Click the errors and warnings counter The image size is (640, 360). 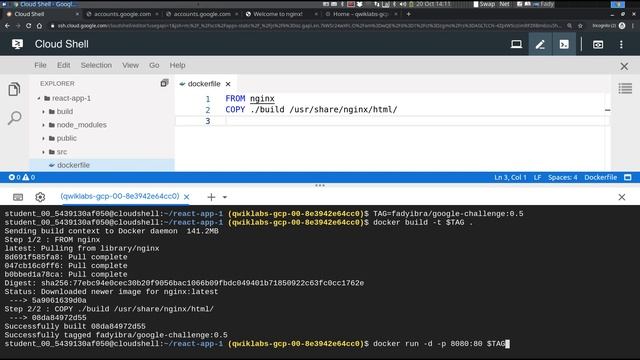(22, 177)
